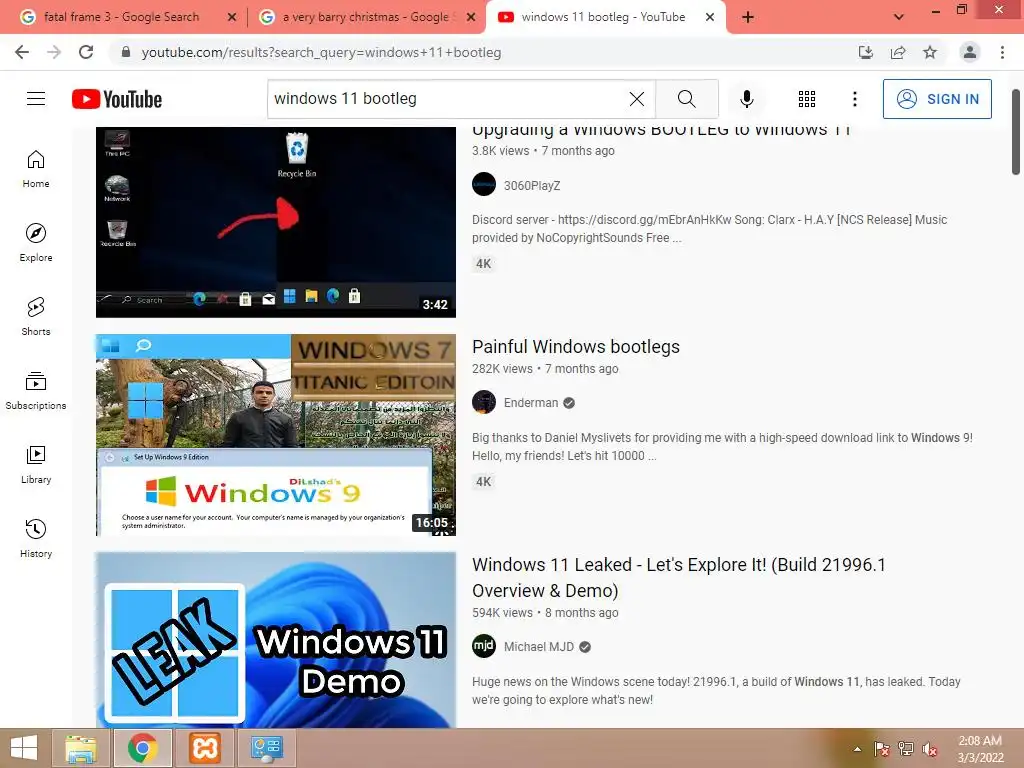The height and width of the screenshot is (768, 1024).
Task: Click '282K views' under Painful Windows bootlegs
Action: tap(502, 368)
